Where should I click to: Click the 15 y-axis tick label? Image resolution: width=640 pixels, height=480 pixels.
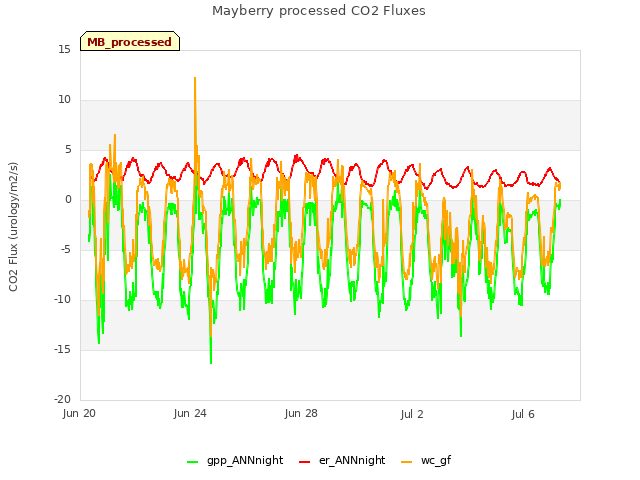tap(64, 49)
